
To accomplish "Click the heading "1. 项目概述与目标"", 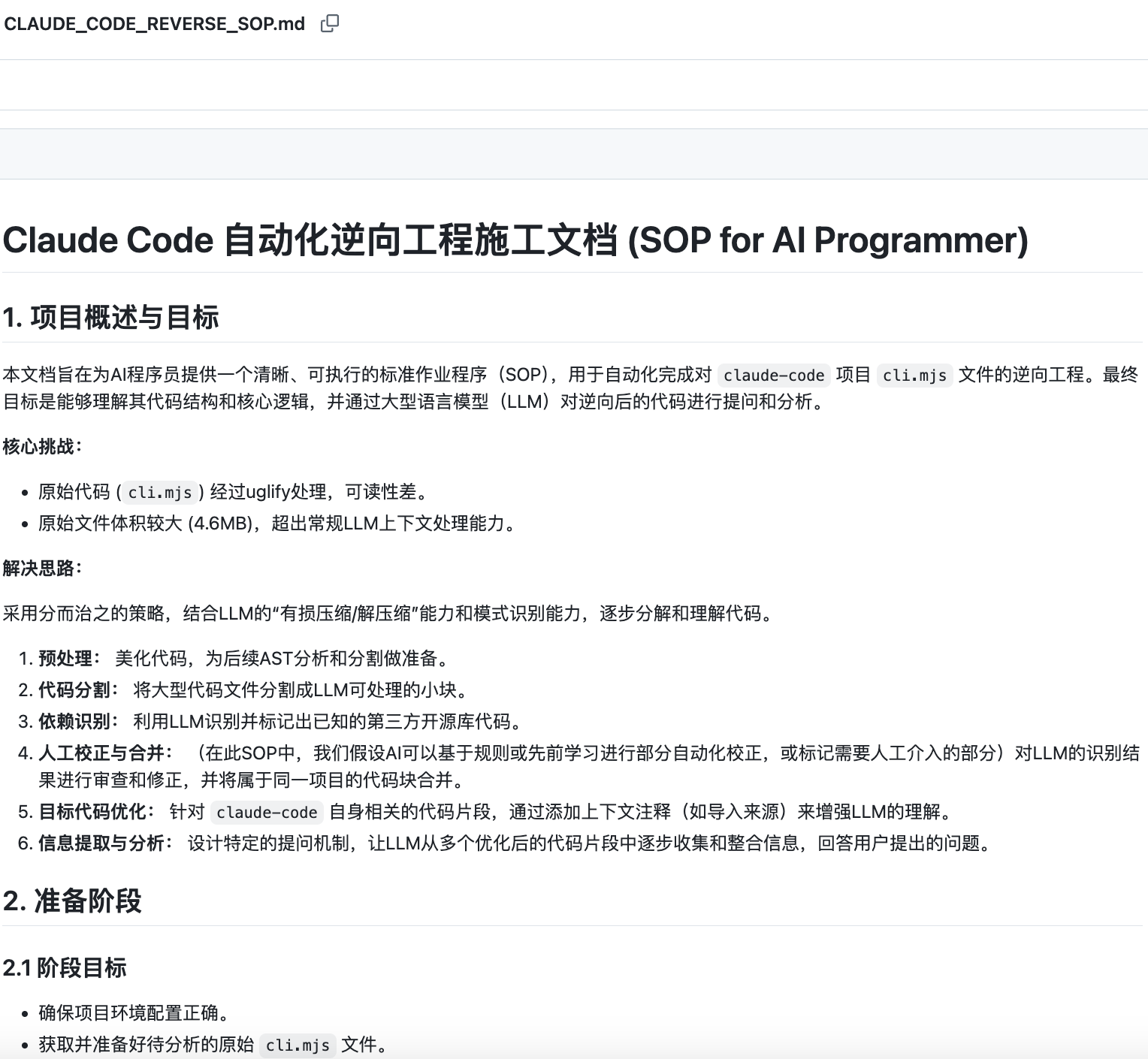I will coord(111,318).
